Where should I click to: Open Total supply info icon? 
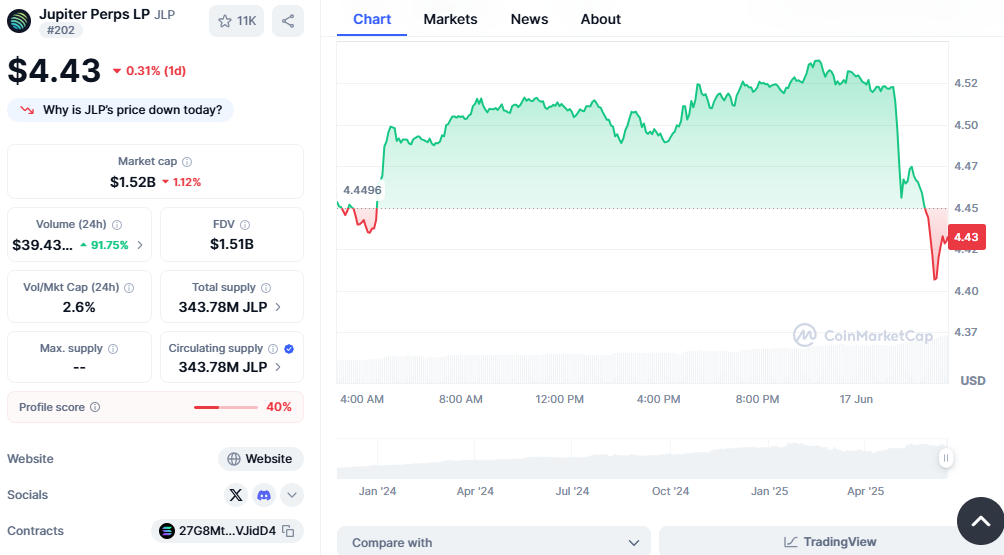[266, 288]
